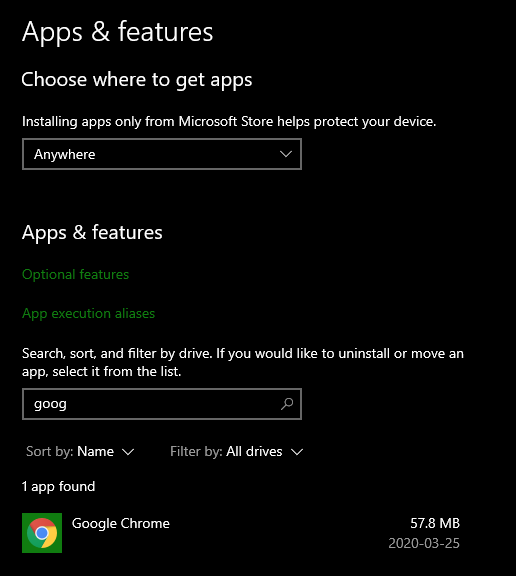Screen dimensions: 516x576
Task: Click the Search, sort, and filter instruction text
Action: [243, 362]
